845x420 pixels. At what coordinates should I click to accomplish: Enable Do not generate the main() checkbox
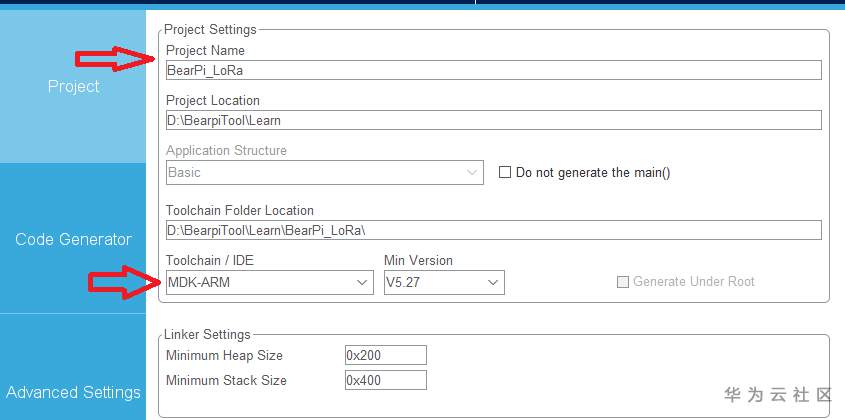[505, 172]
